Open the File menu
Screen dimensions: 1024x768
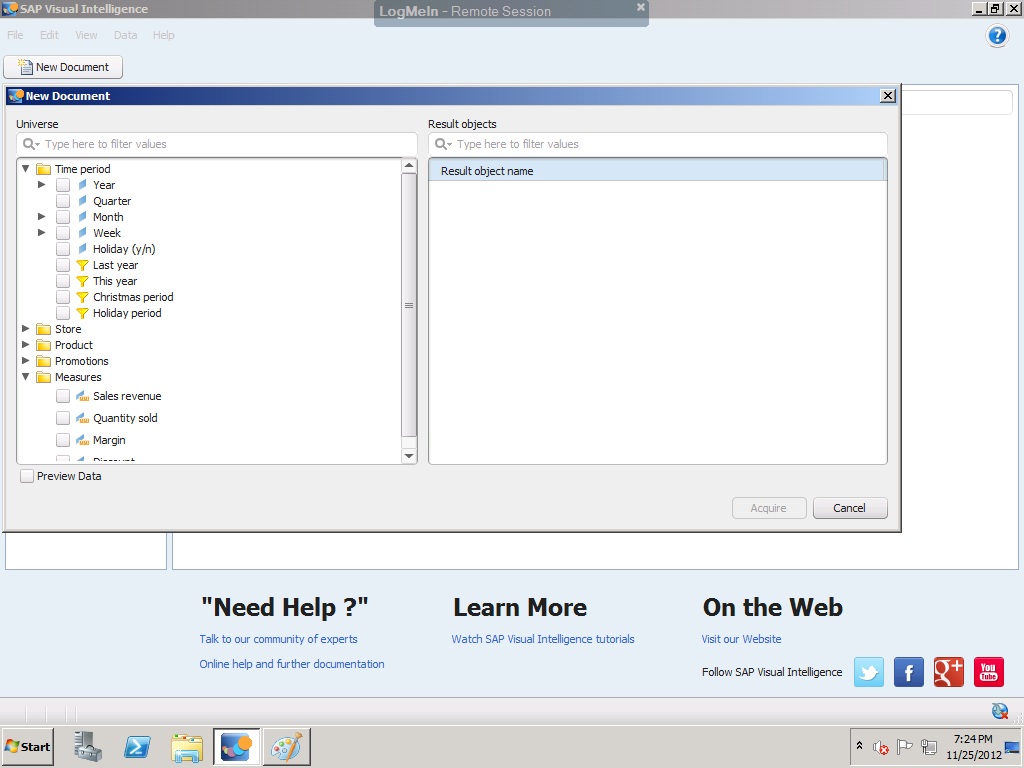pyautogui.click(x=15, y=35)
